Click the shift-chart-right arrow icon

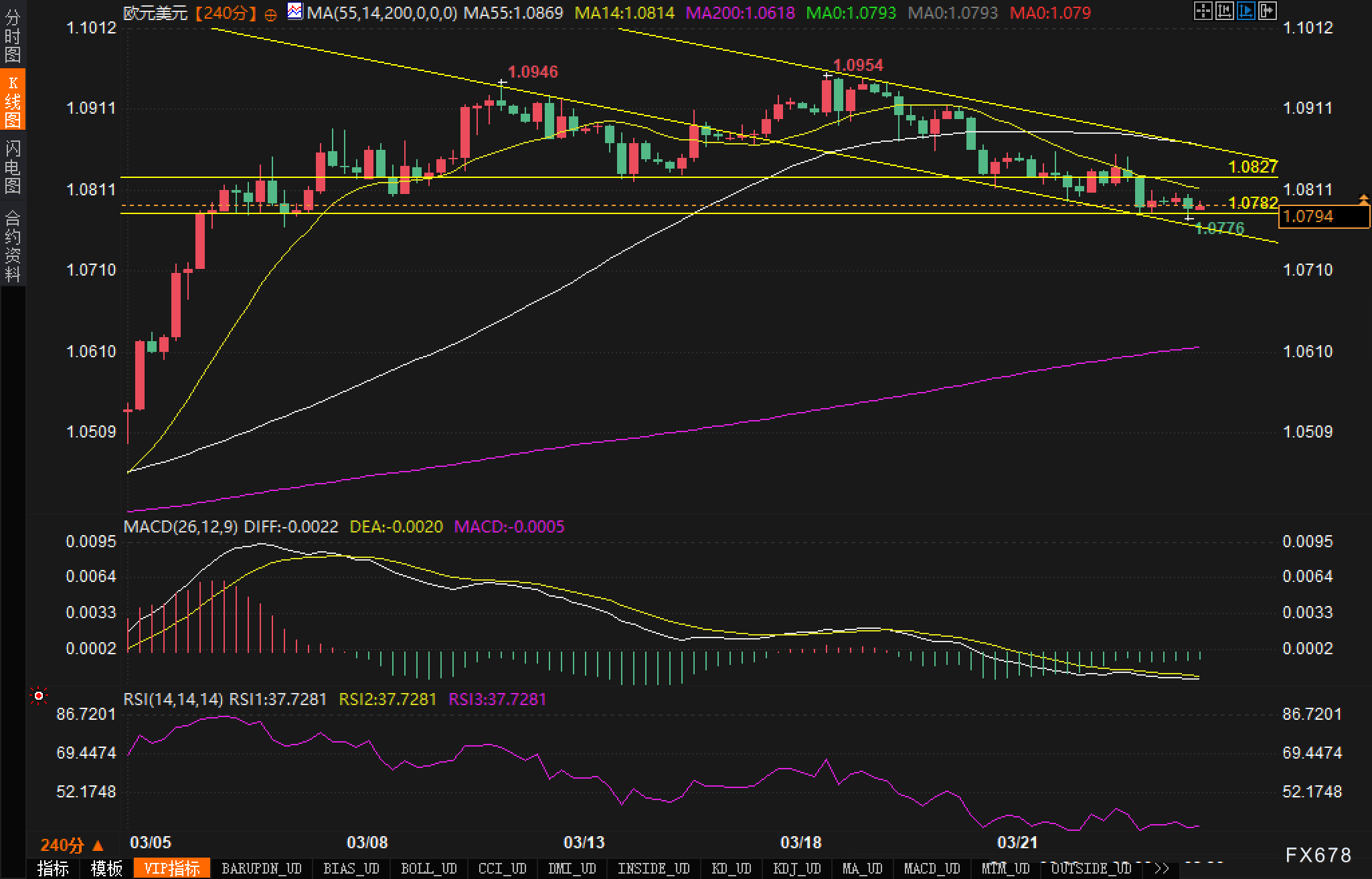click(x=1267, y=11)
